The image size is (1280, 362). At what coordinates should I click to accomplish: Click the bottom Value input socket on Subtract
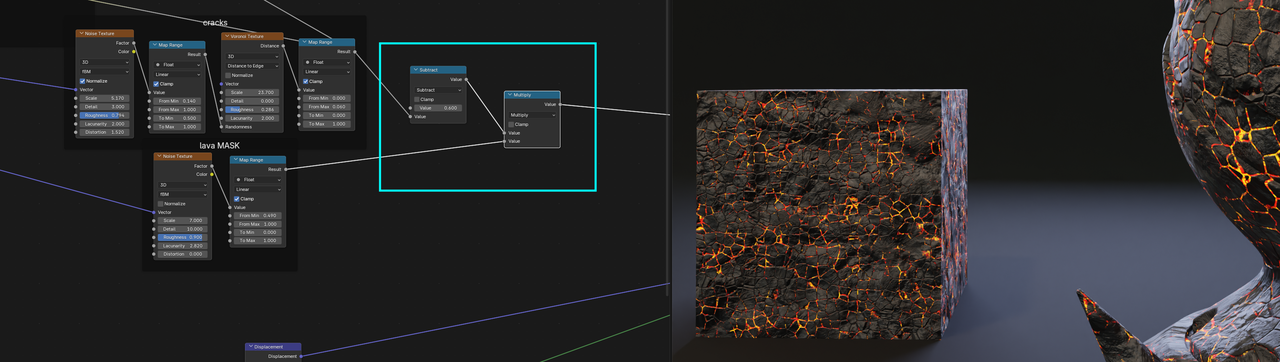[x=410, y=117]
